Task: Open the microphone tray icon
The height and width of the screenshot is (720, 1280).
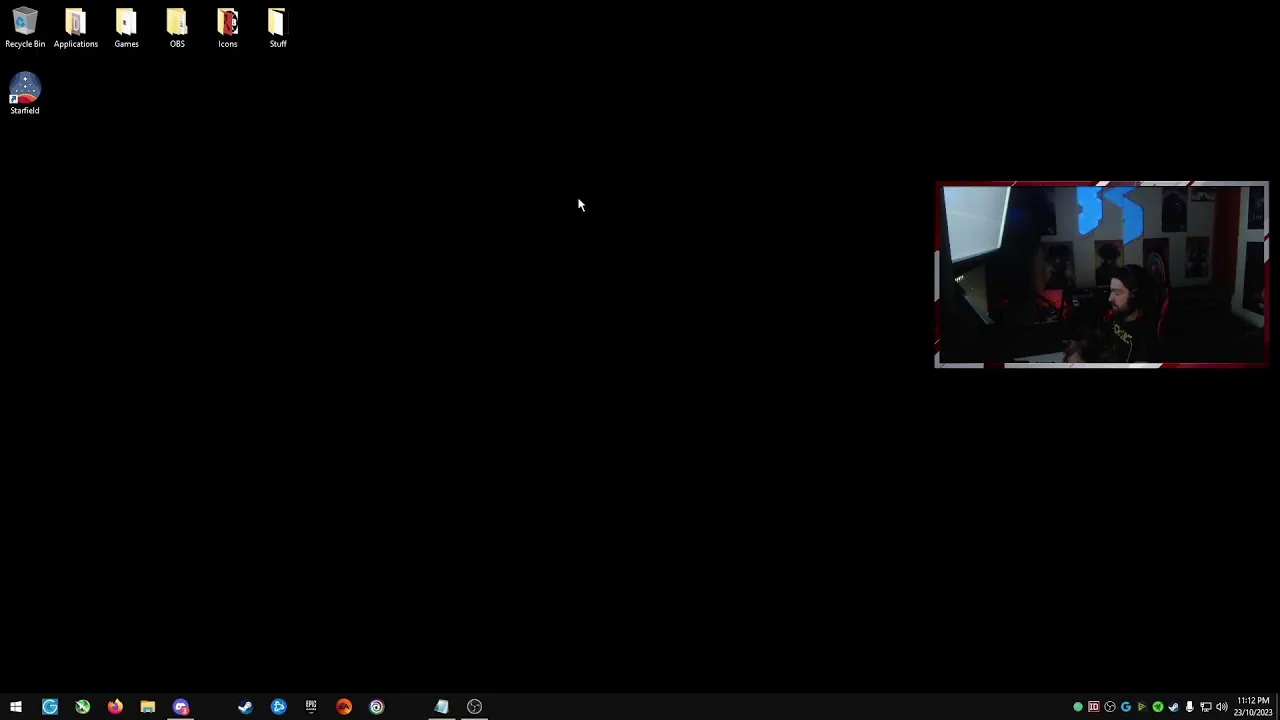Action: tap(1190, 707)
